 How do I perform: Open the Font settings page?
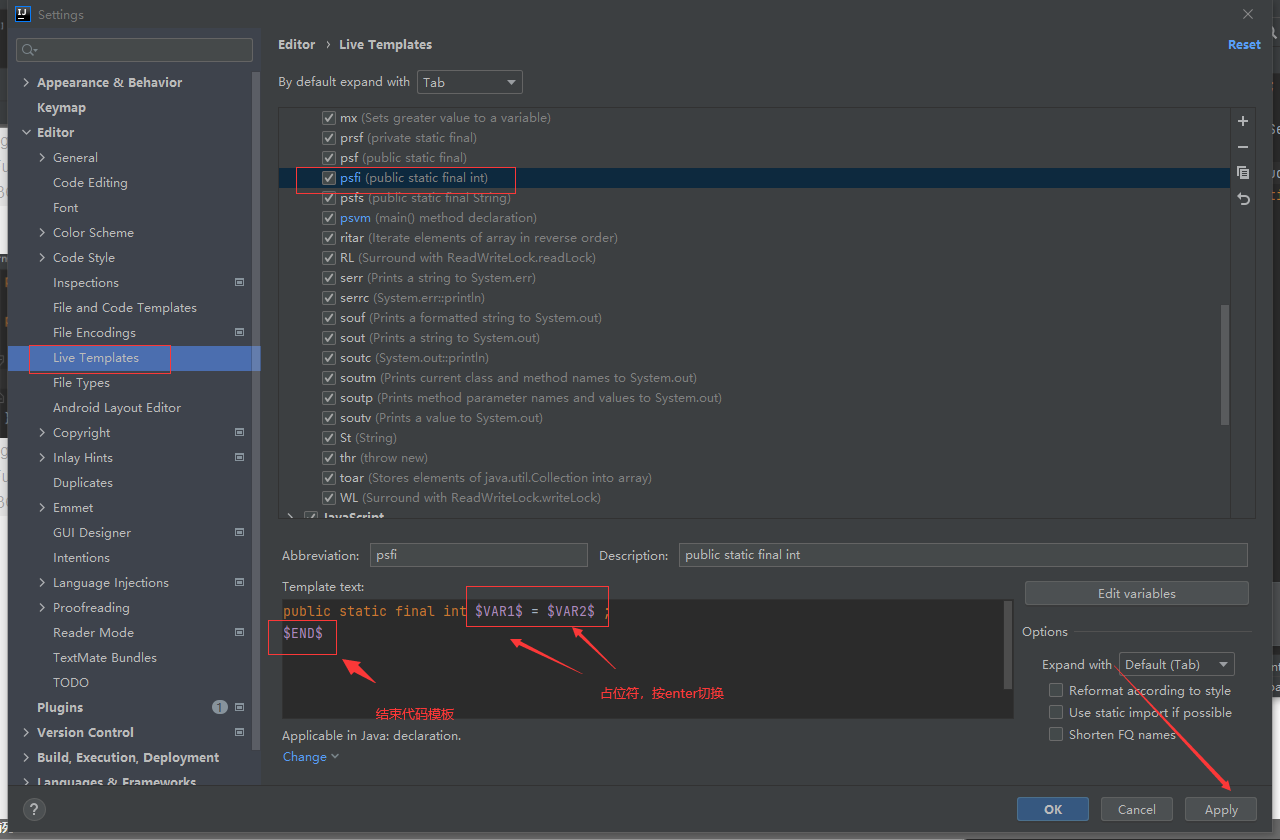pyautogui.click(x=65, y=207)
